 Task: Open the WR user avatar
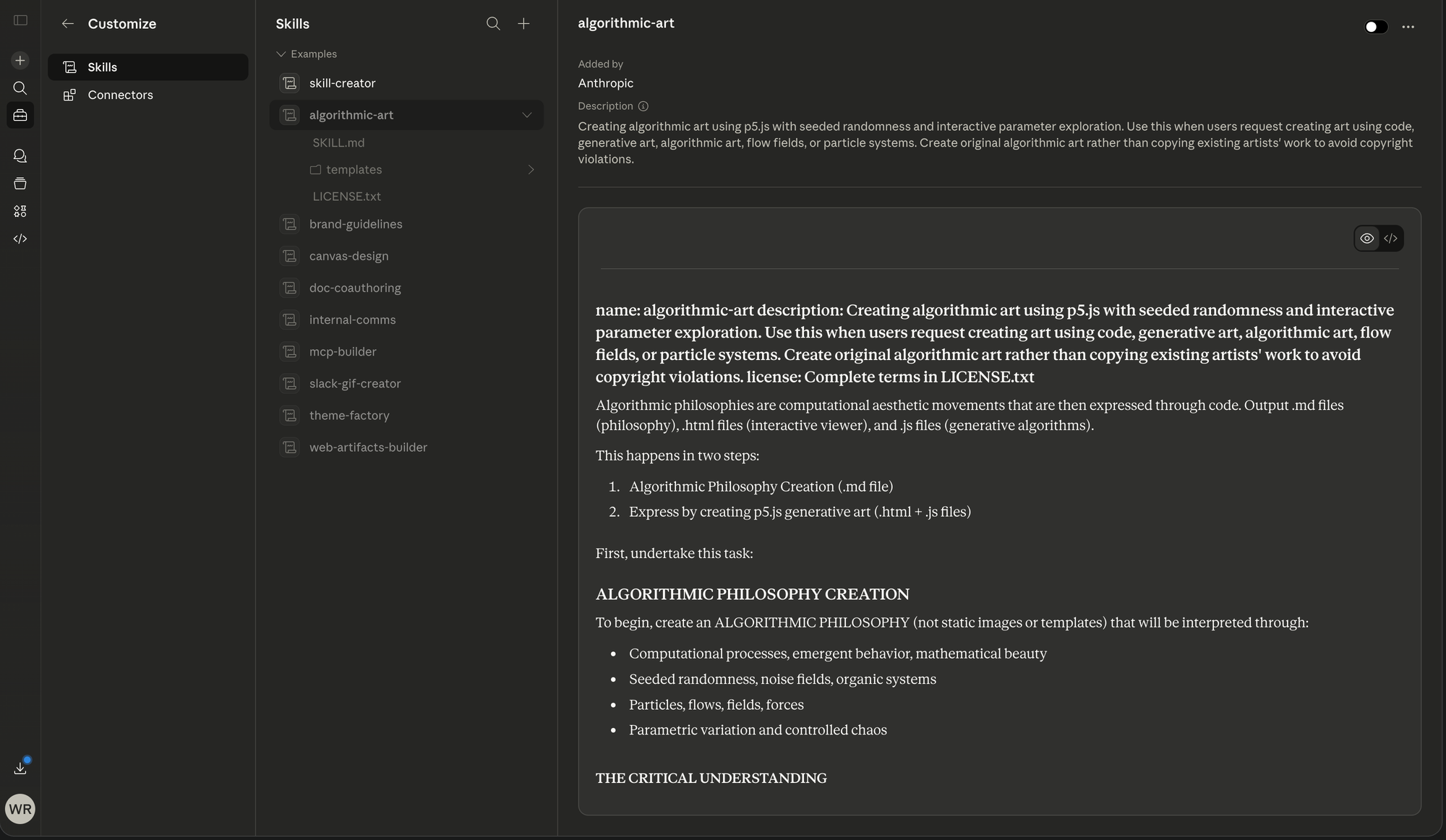(20, 809)
